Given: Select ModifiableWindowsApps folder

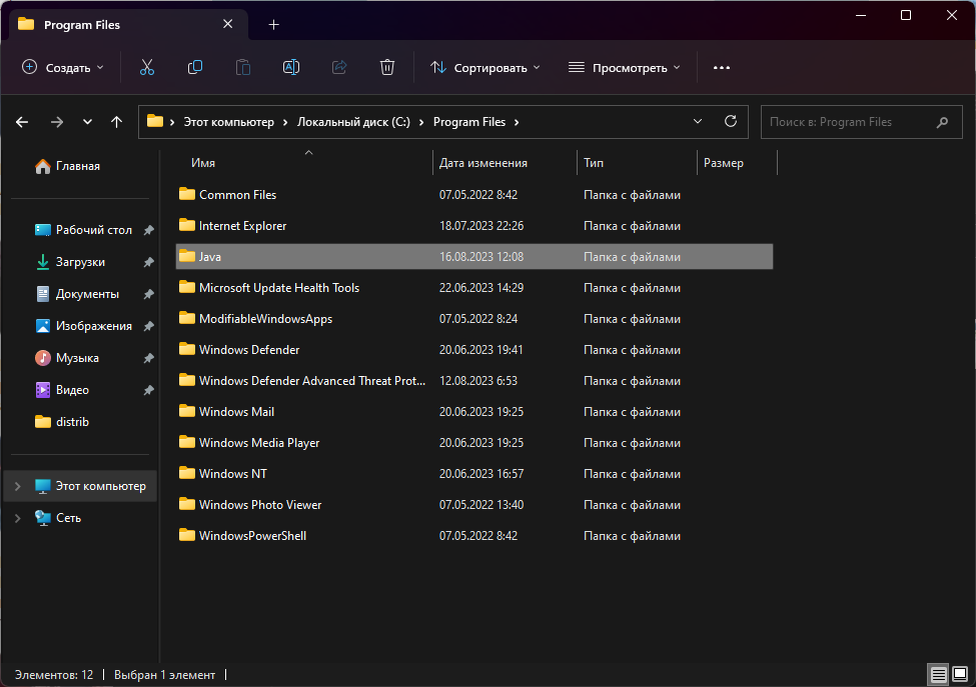Looking at the screenshot, I should (x=474, y=319).
